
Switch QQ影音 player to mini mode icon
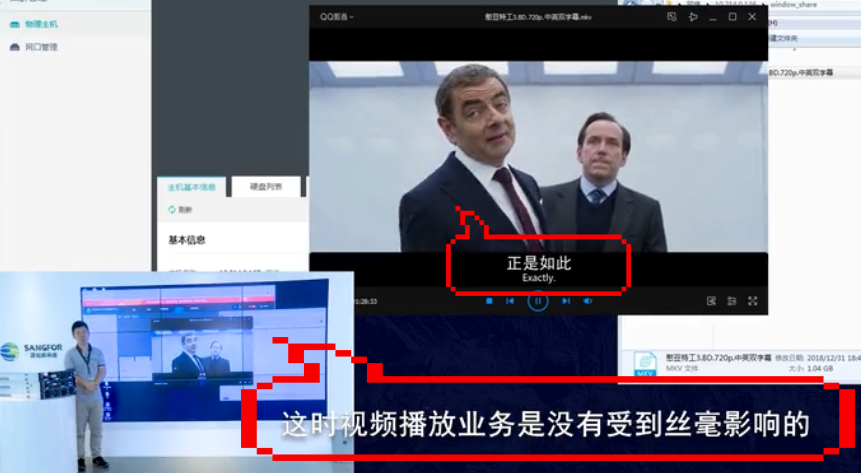pos(672,17)
